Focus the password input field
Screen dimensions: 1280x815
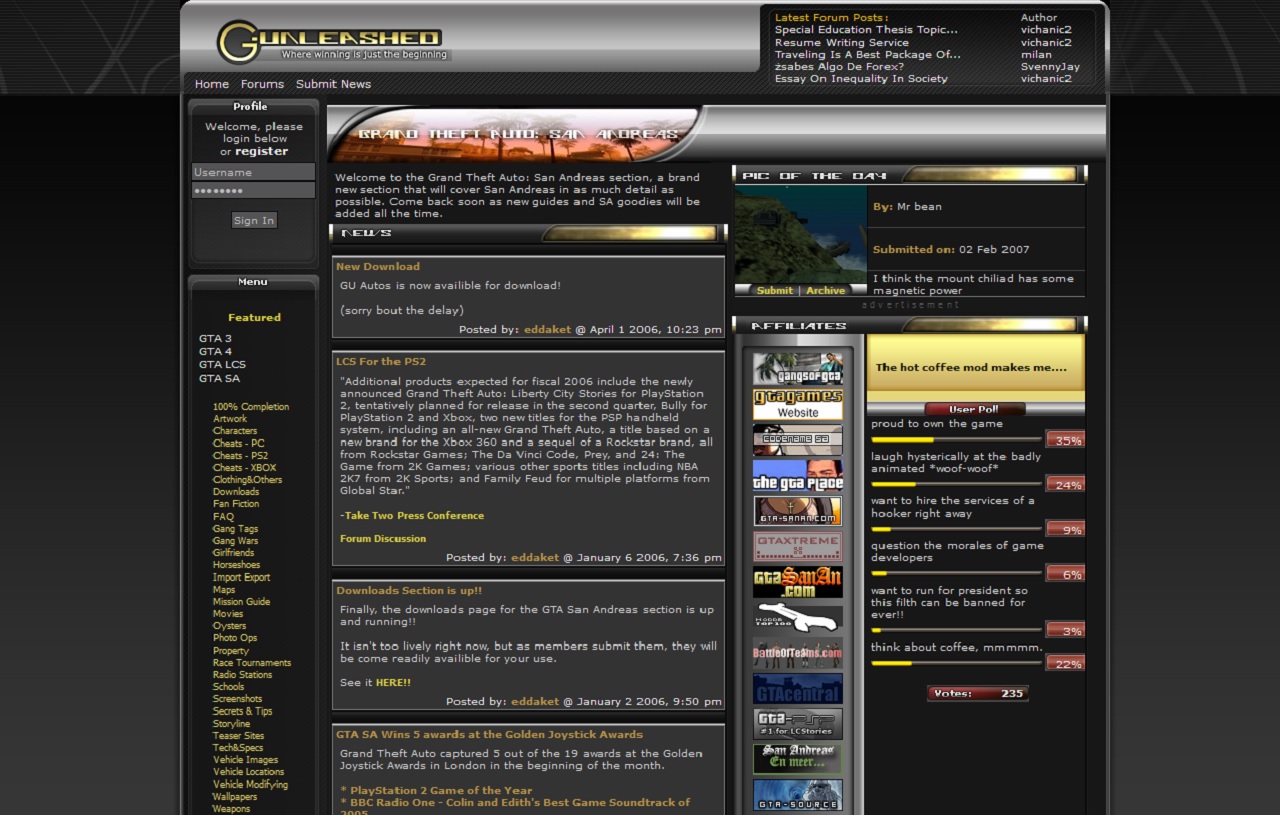(x=253, y=190)
